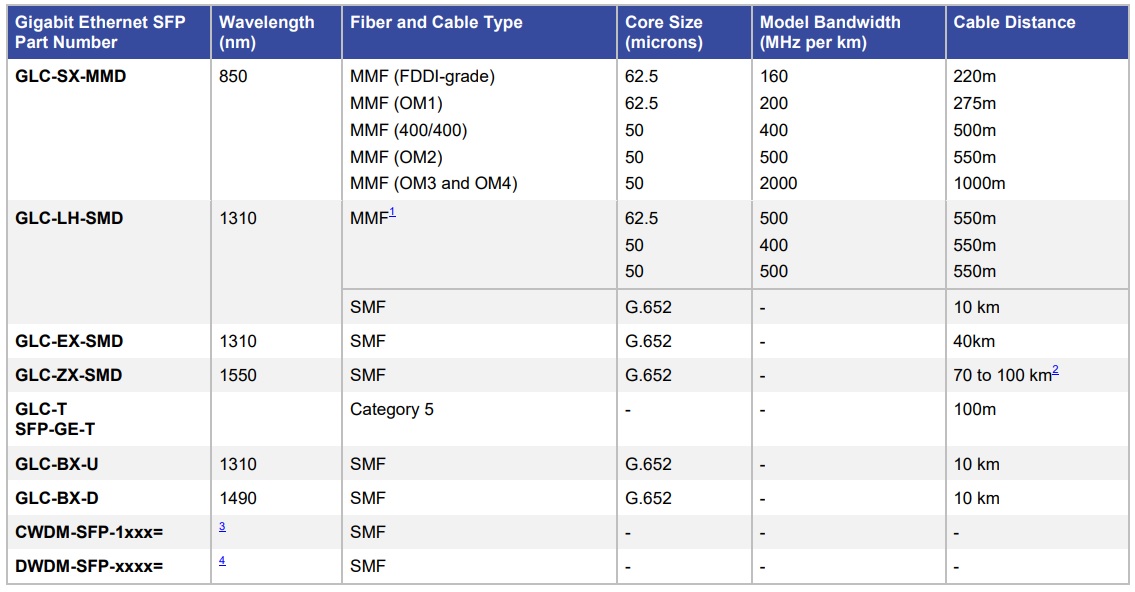Select the GLC-SX-MMD part number

pyautogui.click(x=71, y=76)
